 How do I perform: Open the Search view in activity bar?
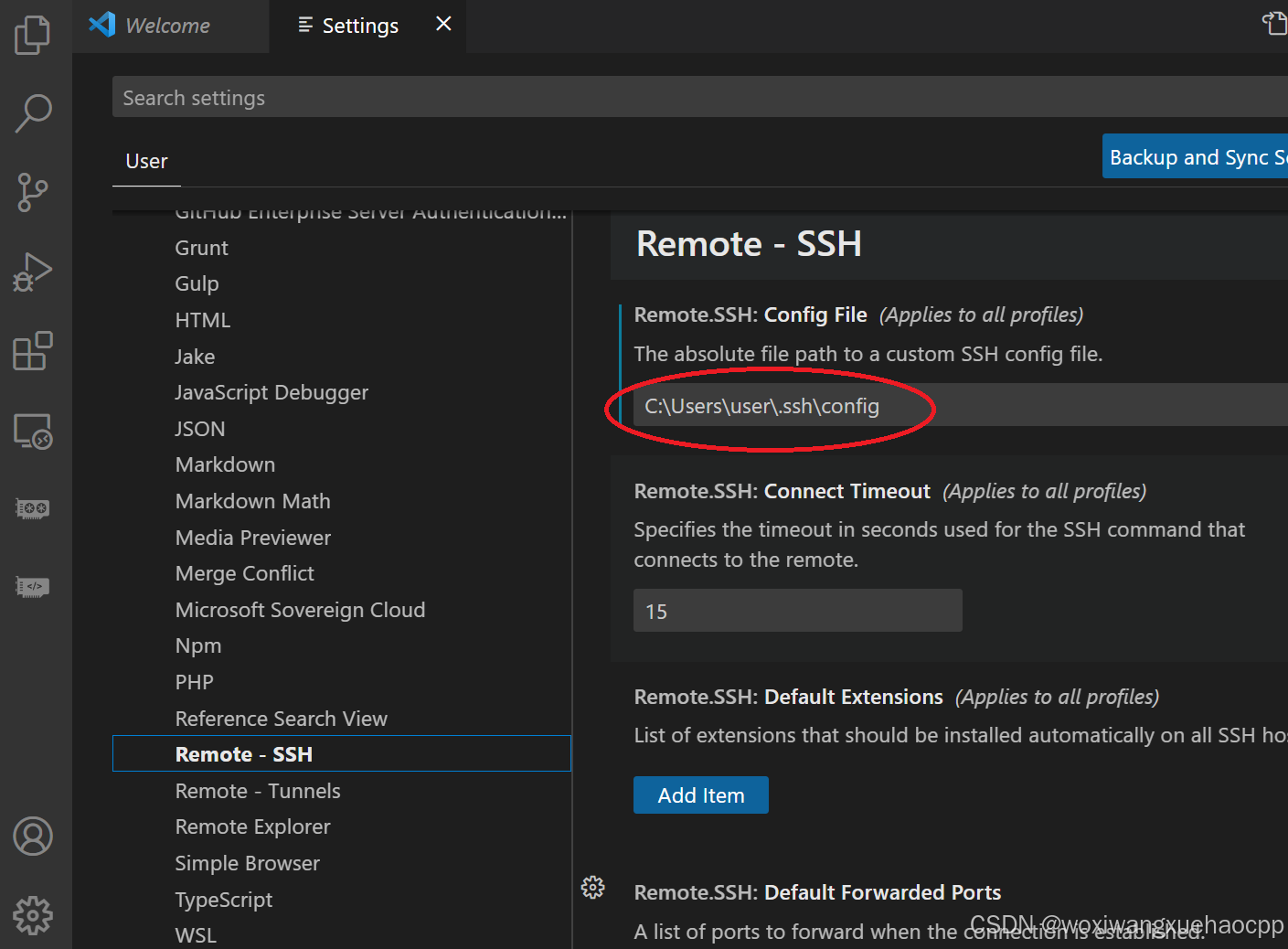pos(33,113)
